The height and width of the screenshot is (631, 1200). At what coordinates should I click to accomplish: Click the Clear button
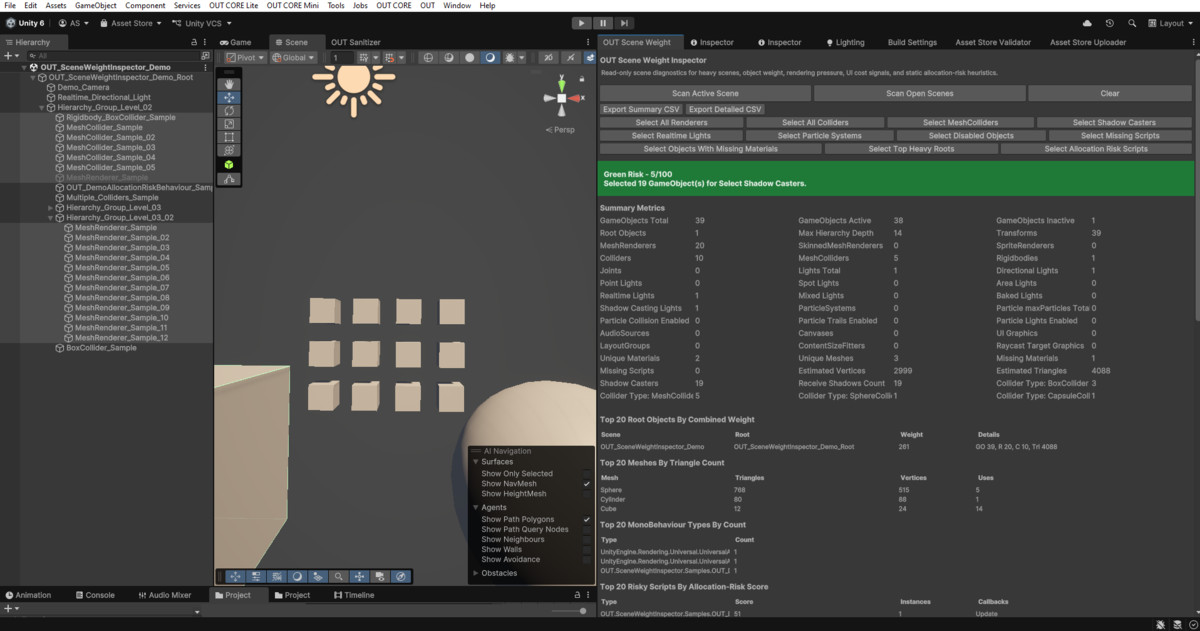[x=1110, y=93]
